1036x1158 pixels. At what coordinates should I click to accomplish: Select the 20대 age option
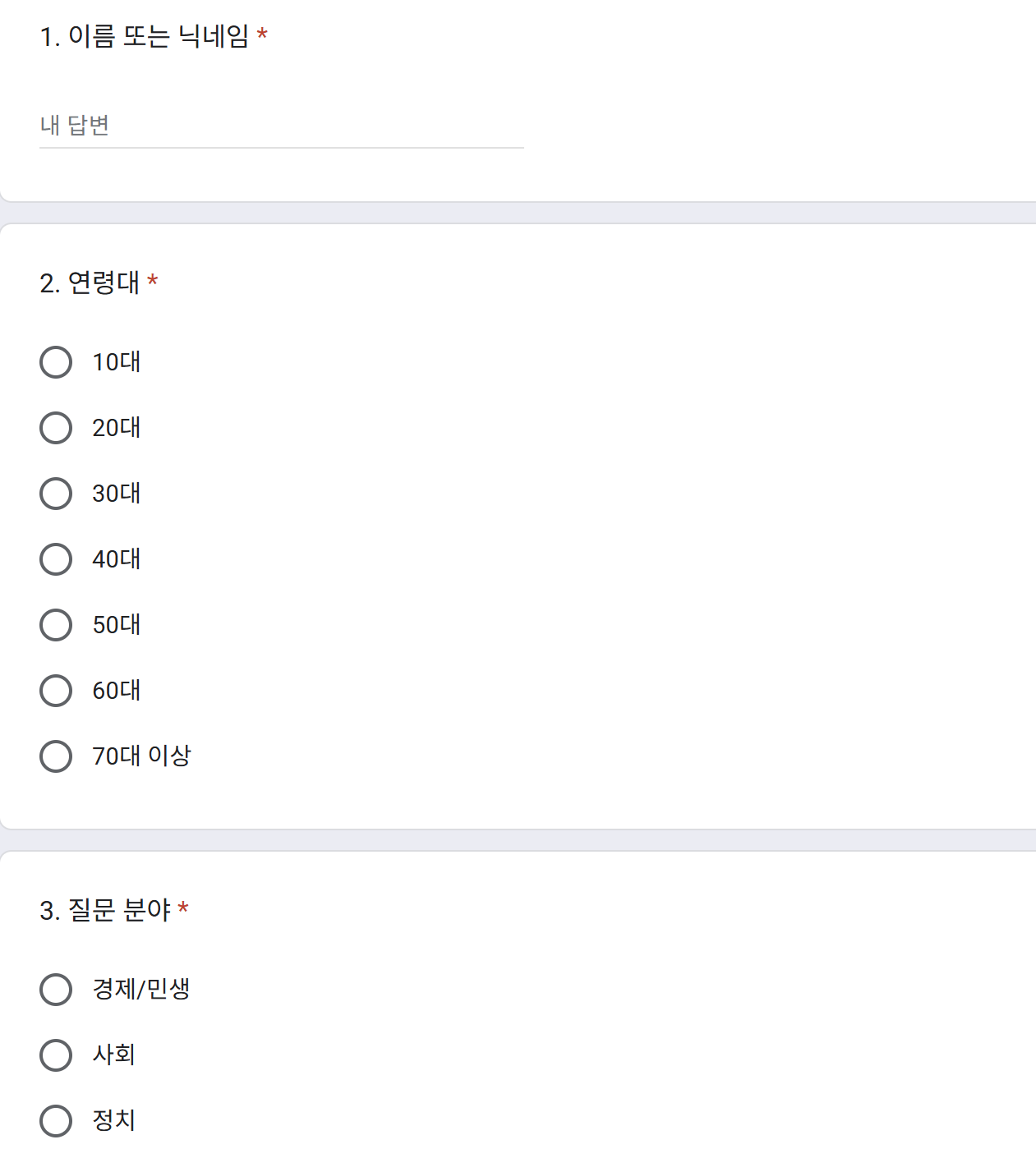(x=56, y=427)
